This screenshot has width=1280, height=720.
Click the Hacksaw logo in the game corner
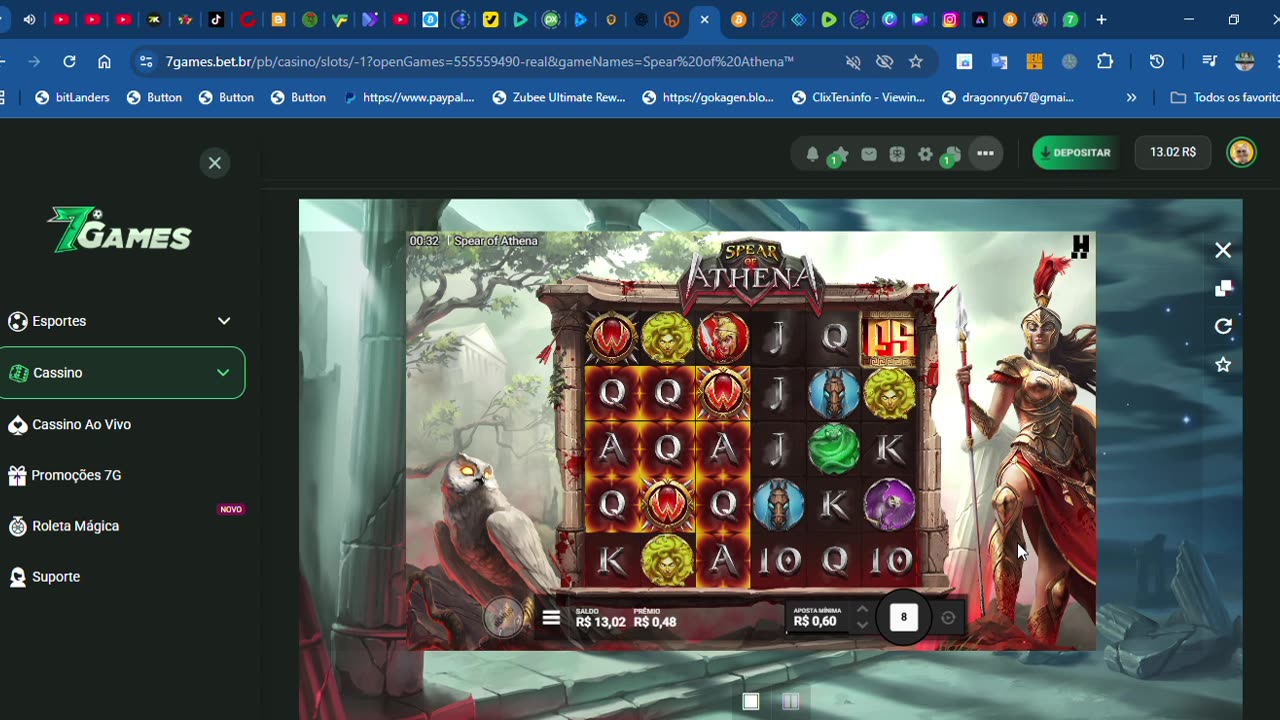[x=1080, y=247]
